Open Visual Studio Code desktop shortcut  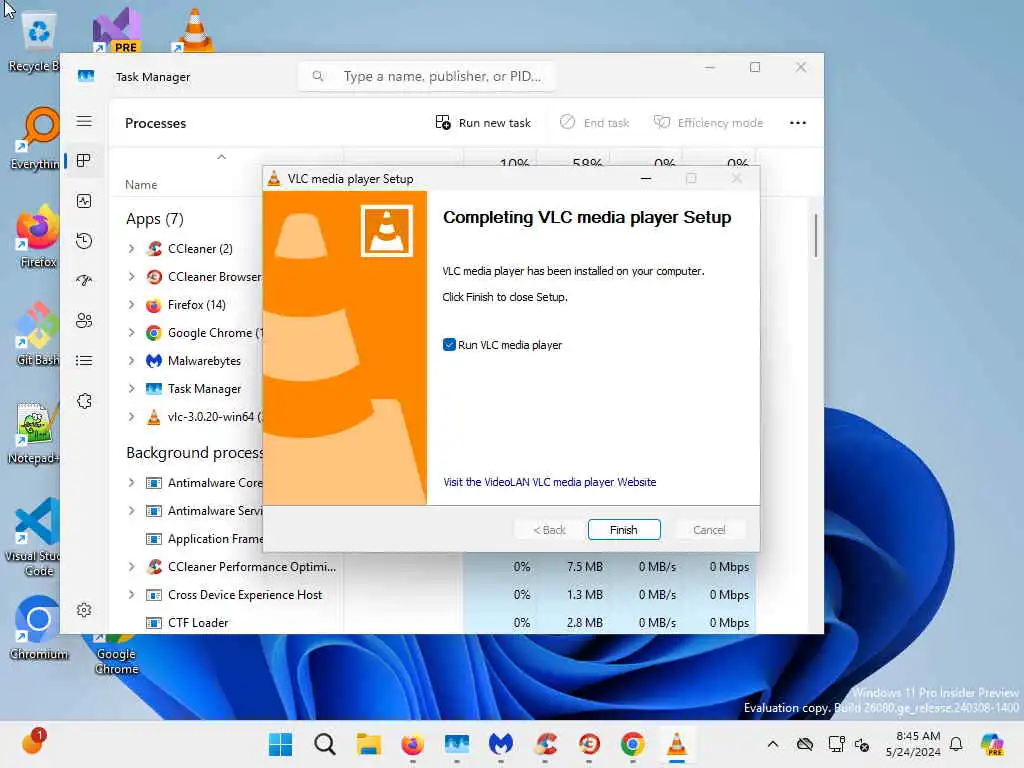(34, 537)
